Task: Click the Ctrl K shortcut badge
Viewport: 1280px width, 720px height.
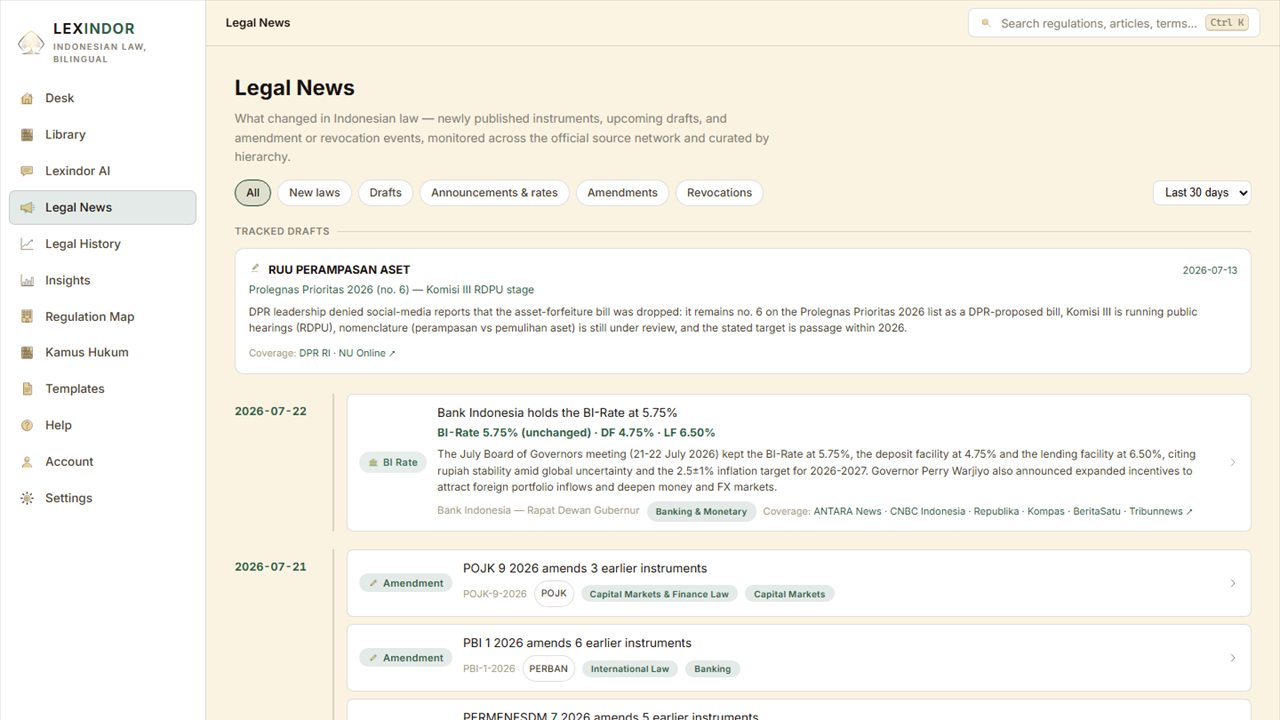Action: point(1227,23)
